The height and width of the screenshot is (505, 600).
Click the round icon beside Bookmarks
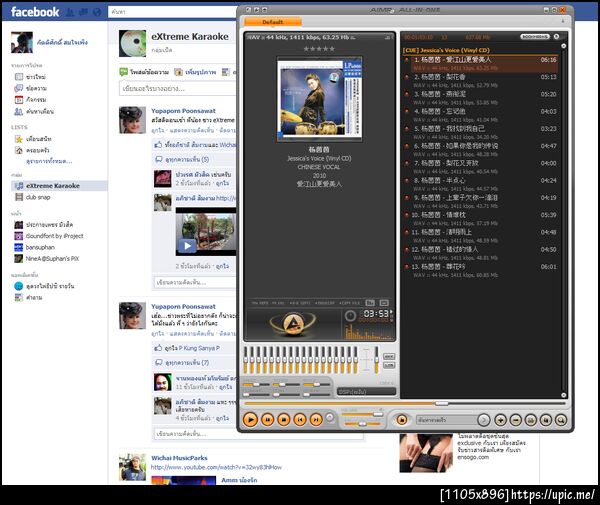pyautogui.click(x=556, y=36)
